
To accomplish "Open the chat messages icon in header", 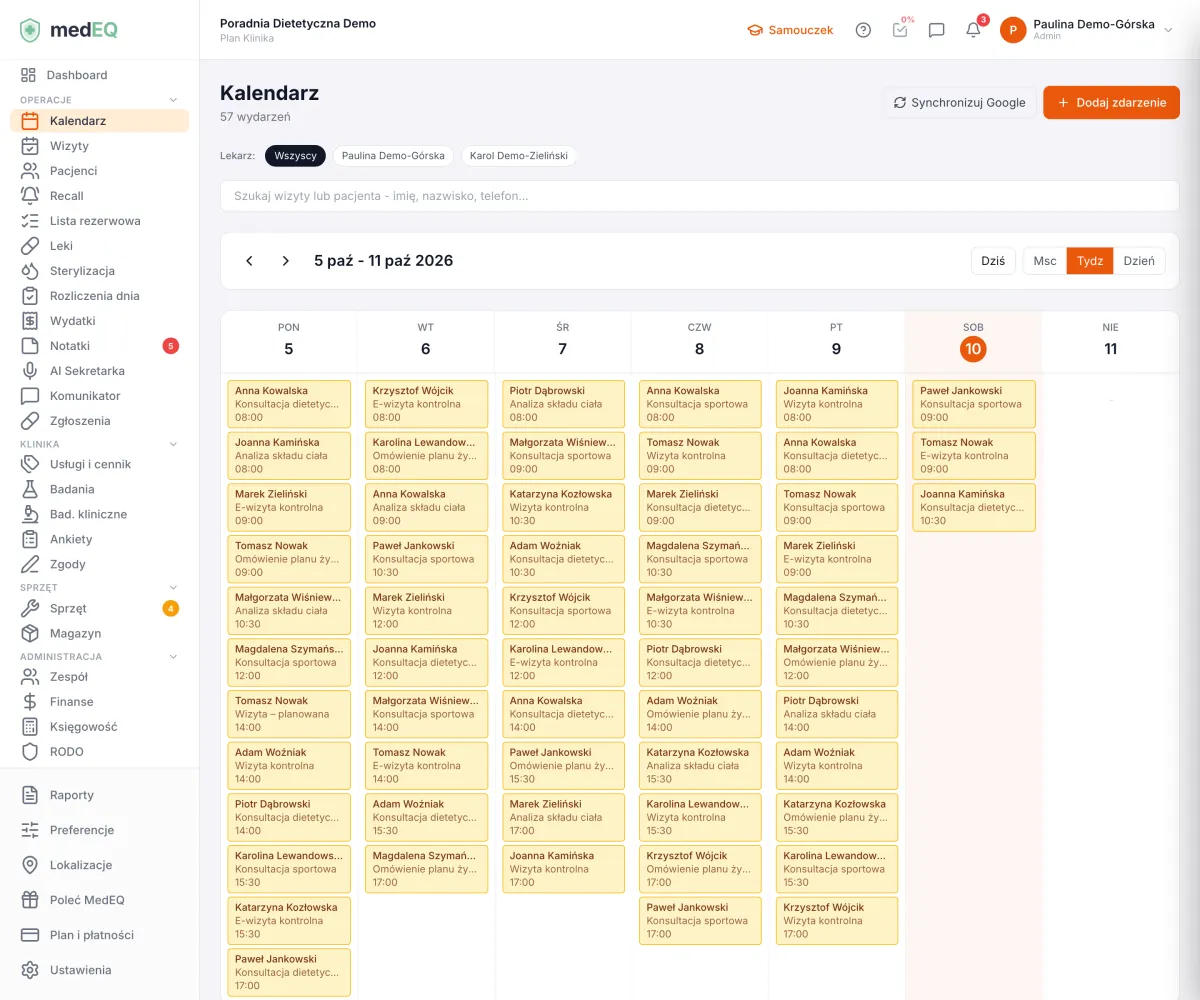I will 937,30.
